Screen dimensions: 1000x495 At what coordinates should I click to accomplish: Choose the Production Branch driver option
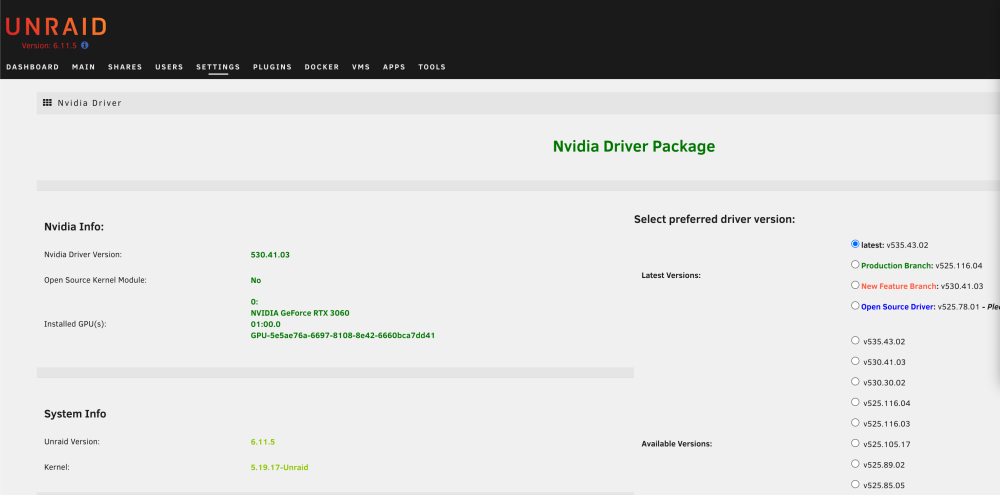pos(855,264)
